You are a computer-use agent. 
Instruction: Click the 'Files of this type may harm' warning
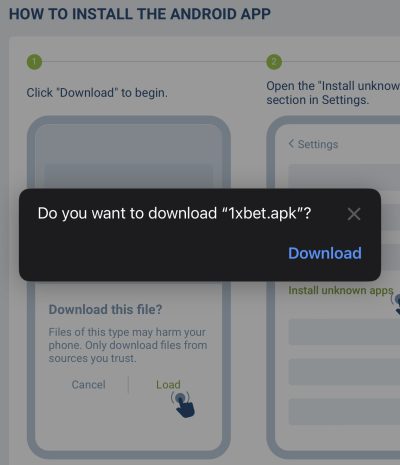pyautogui.click(x=128, y=345)
